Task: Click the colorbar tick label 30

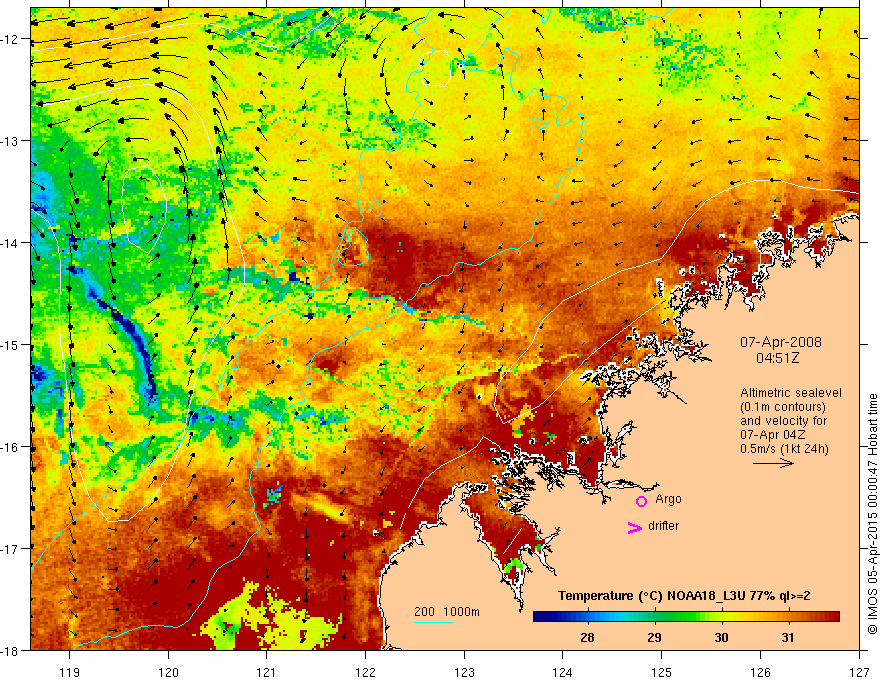Action: 721,638
